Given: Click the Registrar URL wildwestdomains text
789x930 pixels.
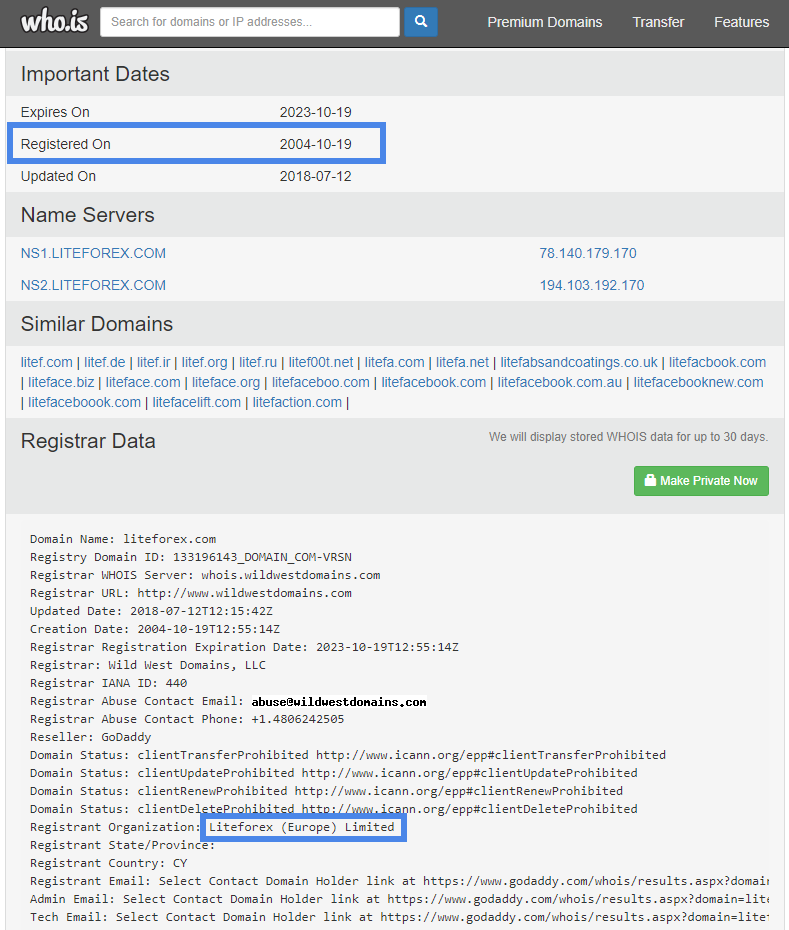Looking at the screenshot, I should tap(244, 593).
